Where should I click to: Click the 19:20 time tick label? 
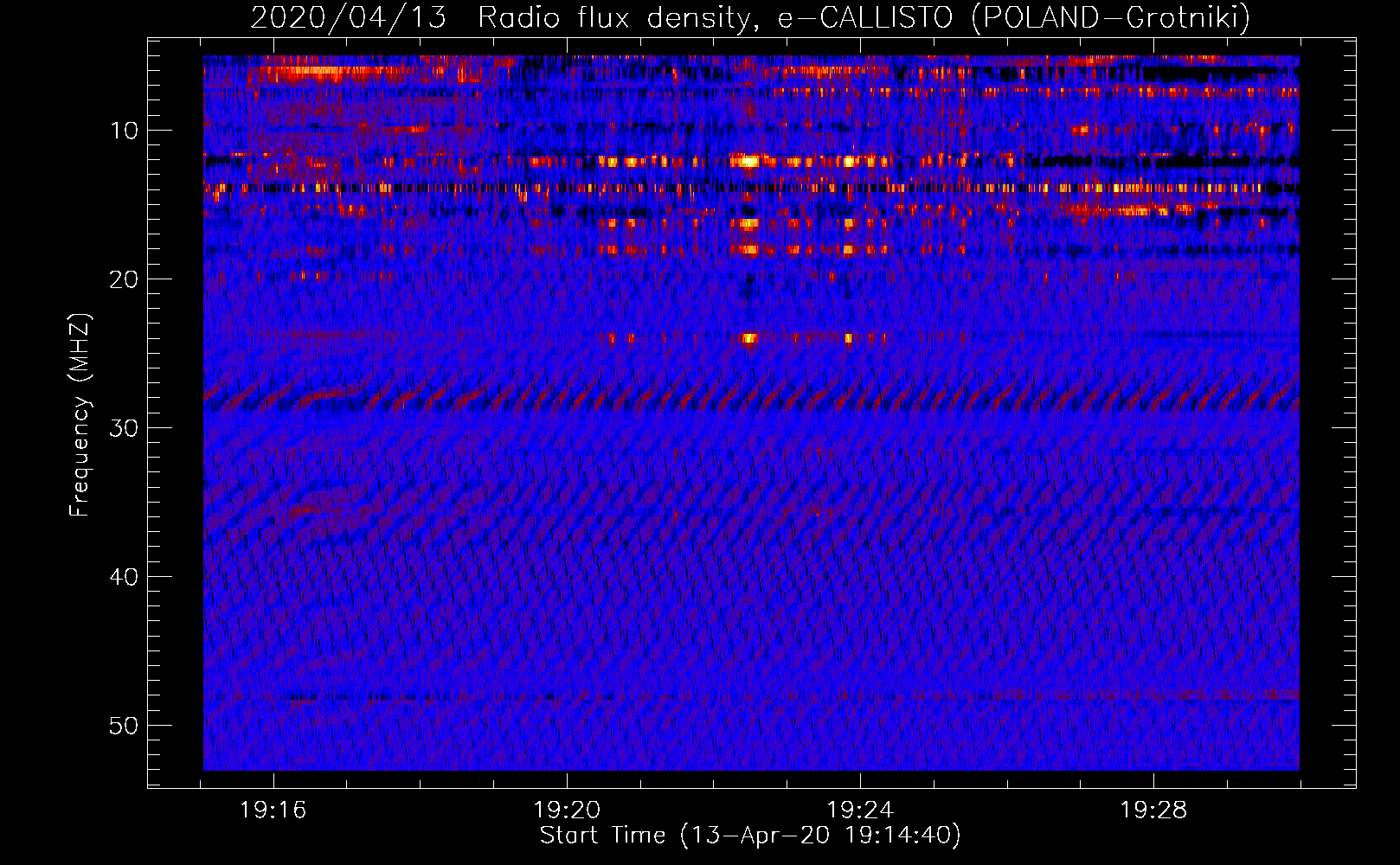[567, 811]
